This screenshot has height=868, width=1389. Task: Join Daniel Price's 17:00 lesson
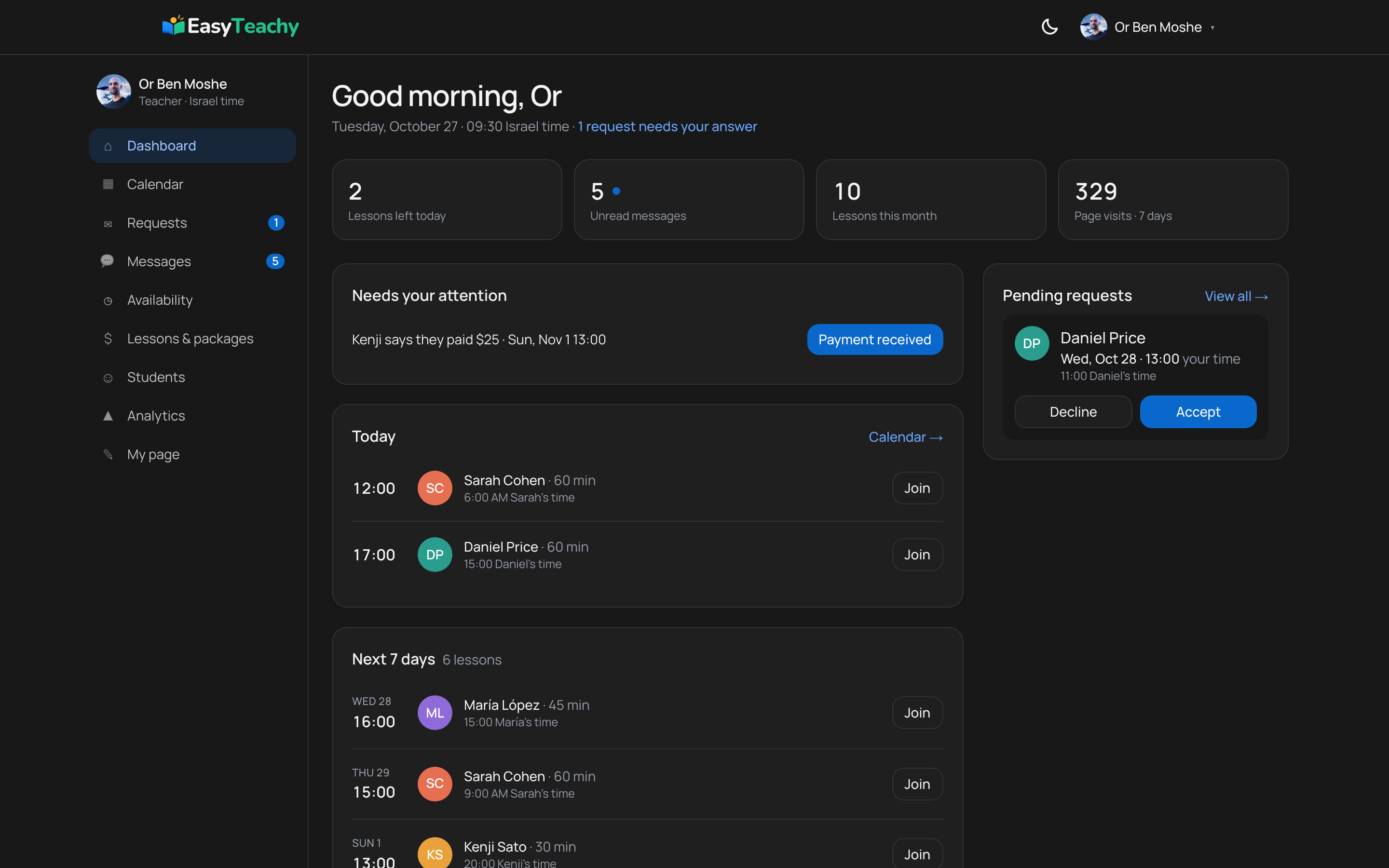(x=917, y=555)
